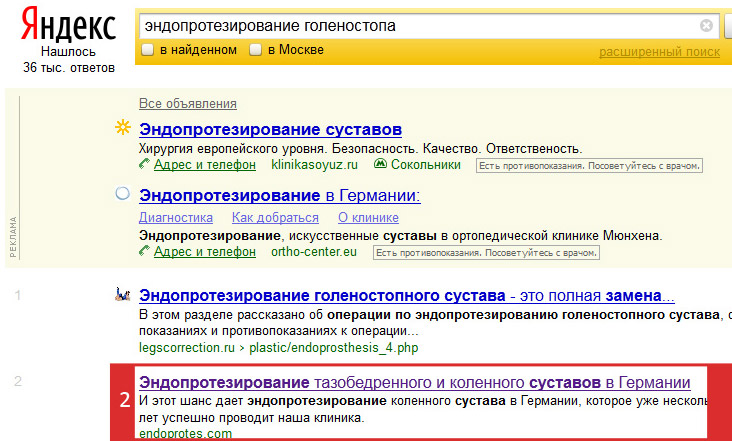Open the highlighted endoprotes.com result title
732x441 pixels.
[415, 383]
